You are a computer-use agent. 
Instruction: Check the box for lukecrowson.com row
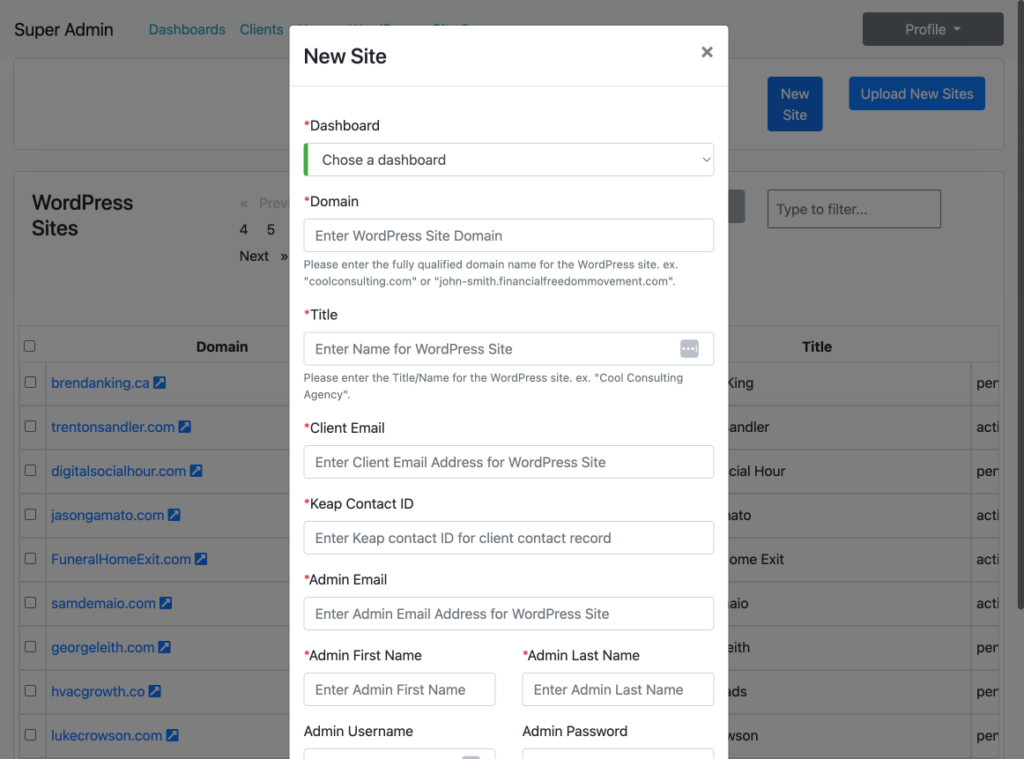(x=31, y=735)
